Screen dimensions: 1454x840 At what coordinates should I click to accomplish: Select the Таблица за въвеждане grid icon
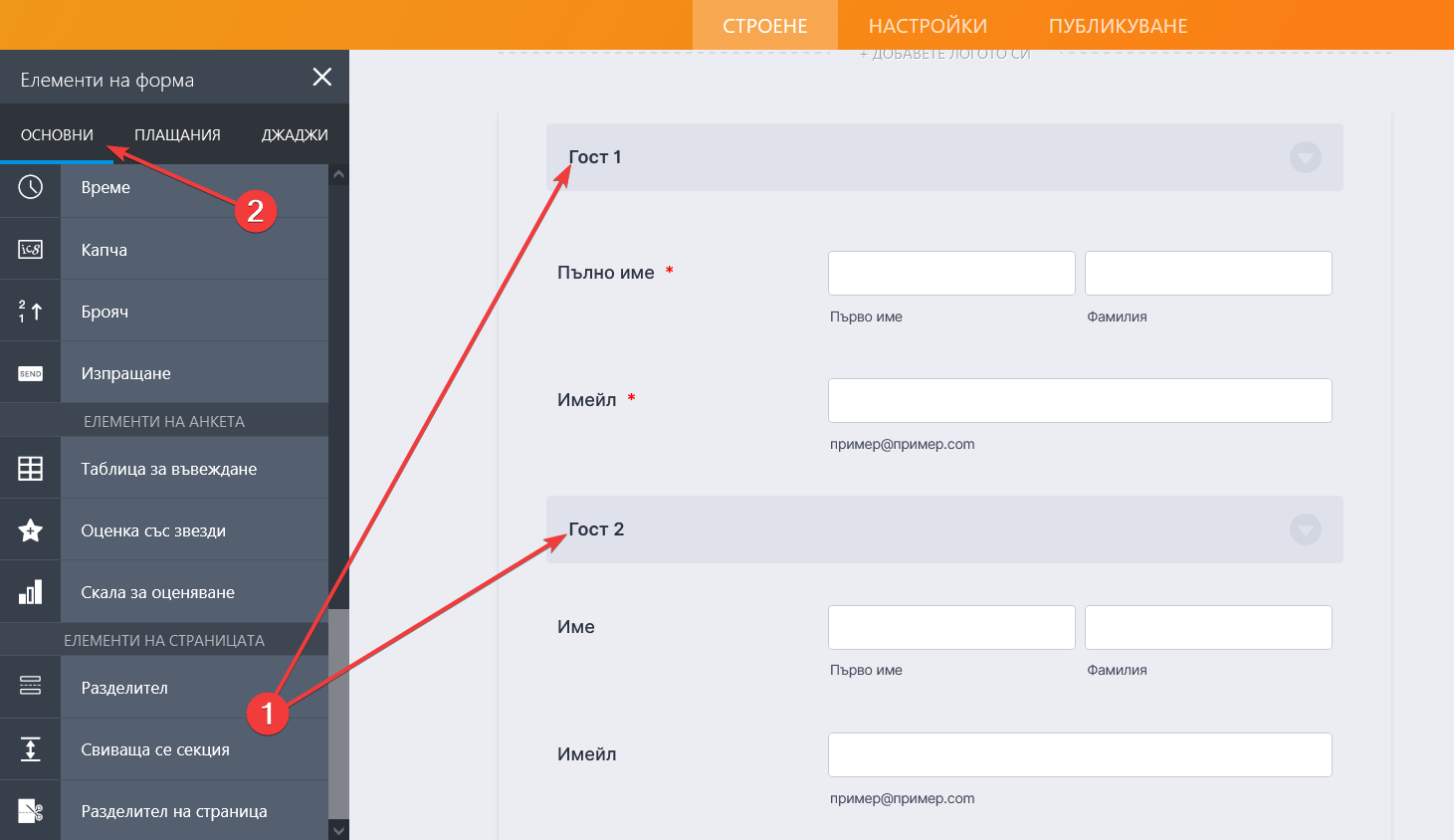point(30,469)
